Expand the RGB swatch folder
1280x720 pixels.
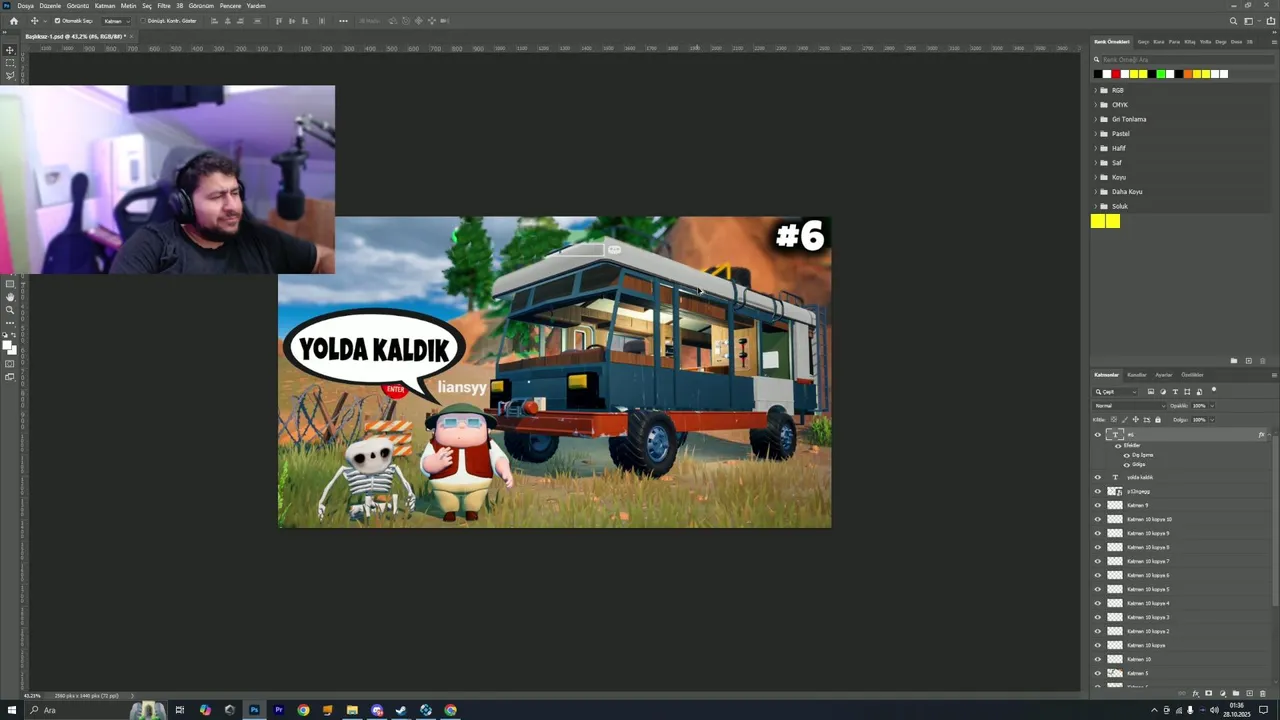(1094, 90)
